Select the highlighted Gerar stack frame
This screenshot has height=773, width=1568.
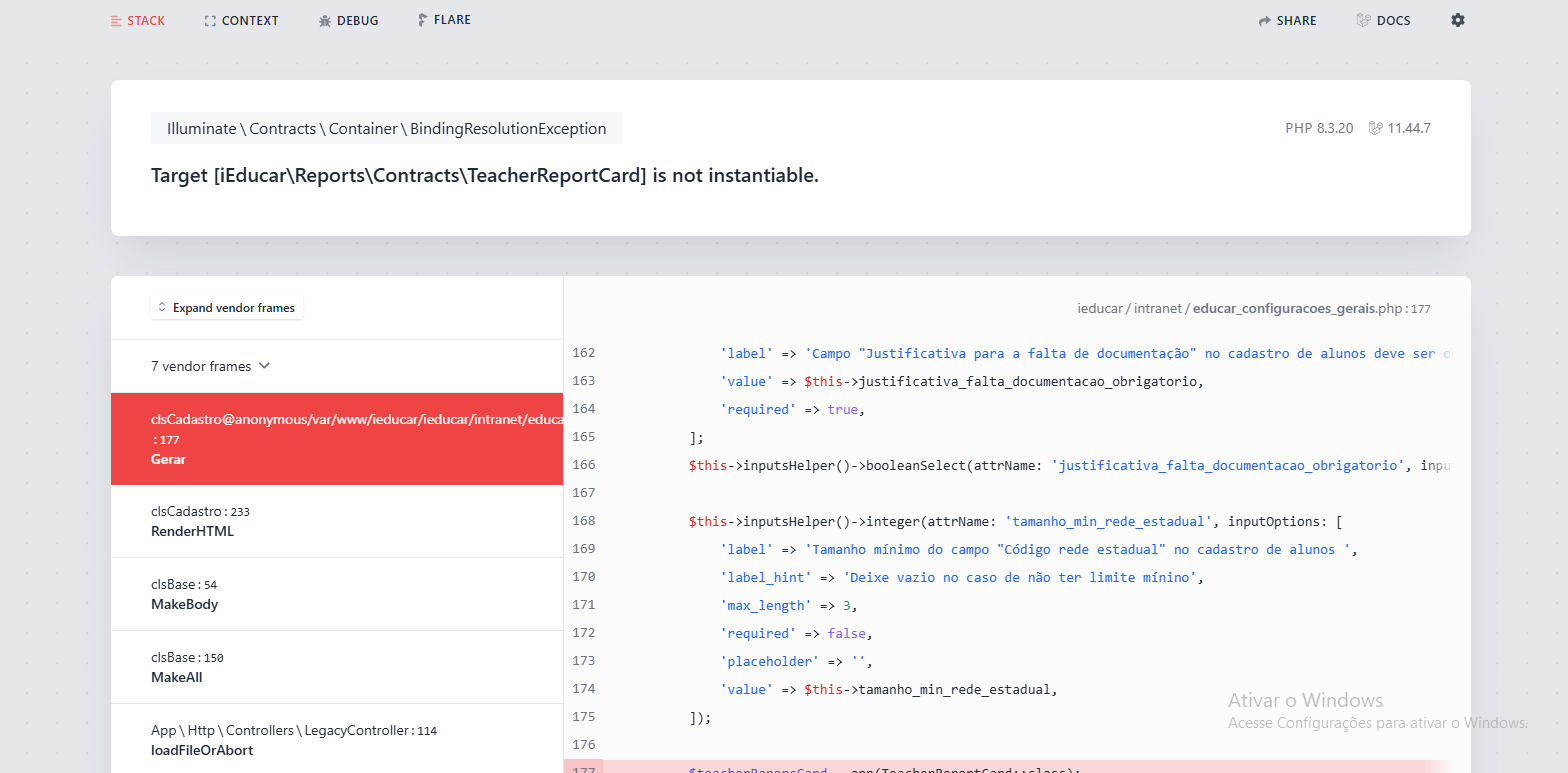click(336, 439)
